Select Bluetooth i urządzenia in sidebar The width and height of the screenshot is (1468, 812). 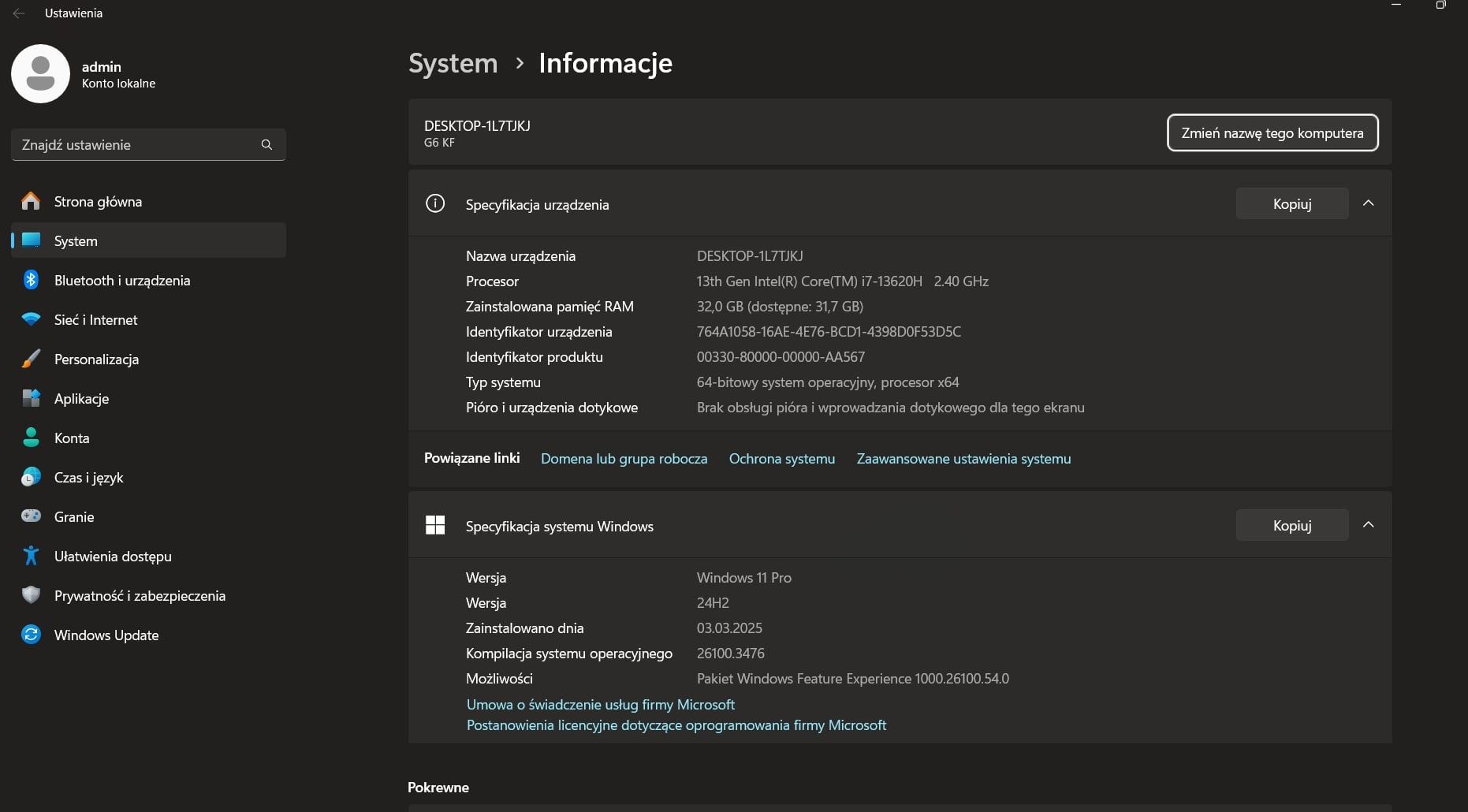(148, 280)
